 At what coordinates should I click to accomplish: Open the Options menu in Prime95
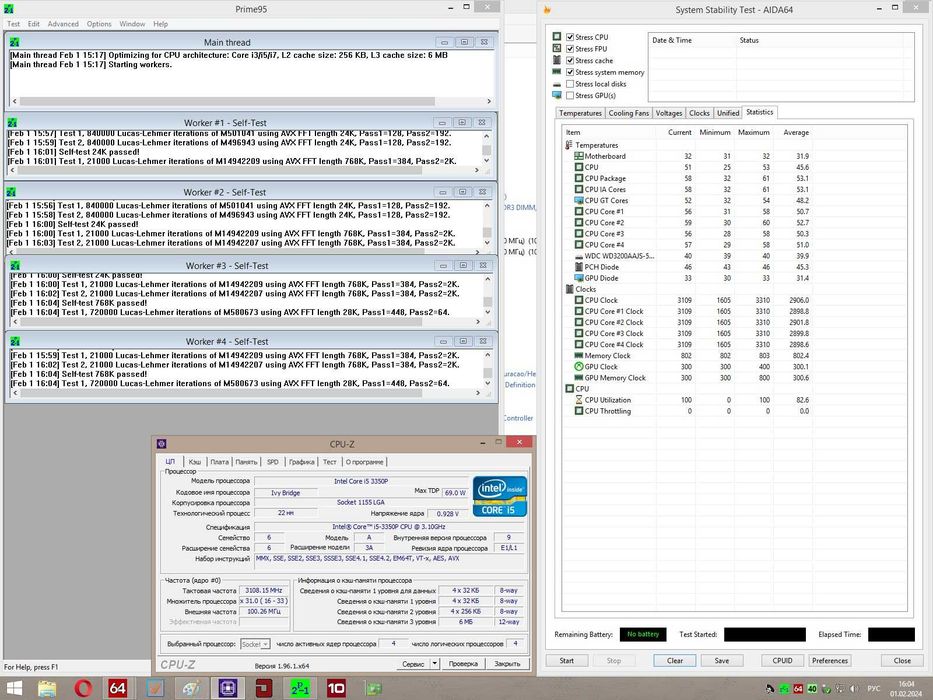(x=99, y=24)
